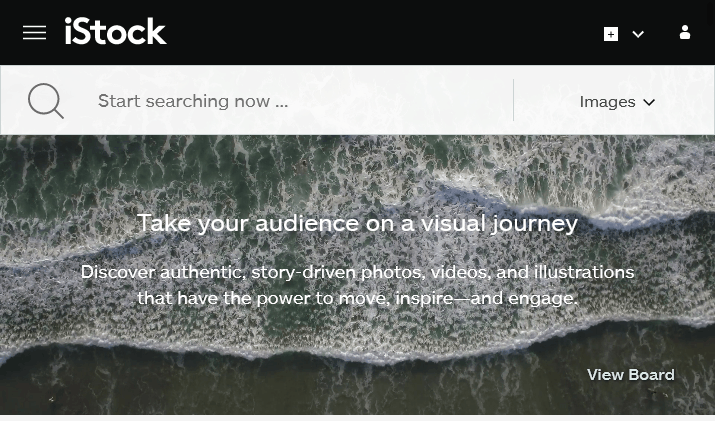This screenshot has width=715, height=421.
Task: Click empty space in the black header bar
Action: click(x=383, y=32)
